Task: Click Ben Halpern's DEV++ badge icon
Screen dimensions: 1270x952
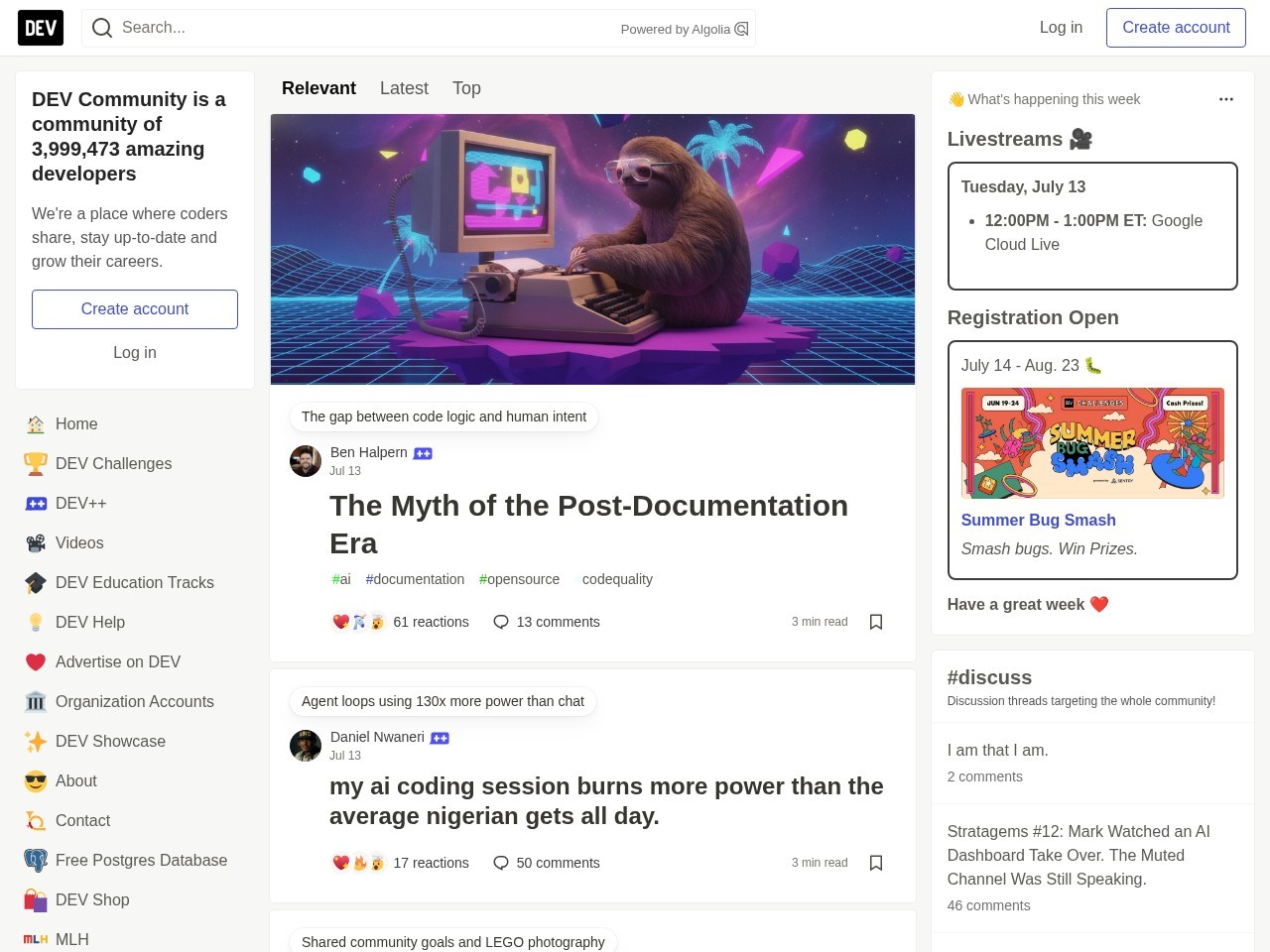Action: 423,453
